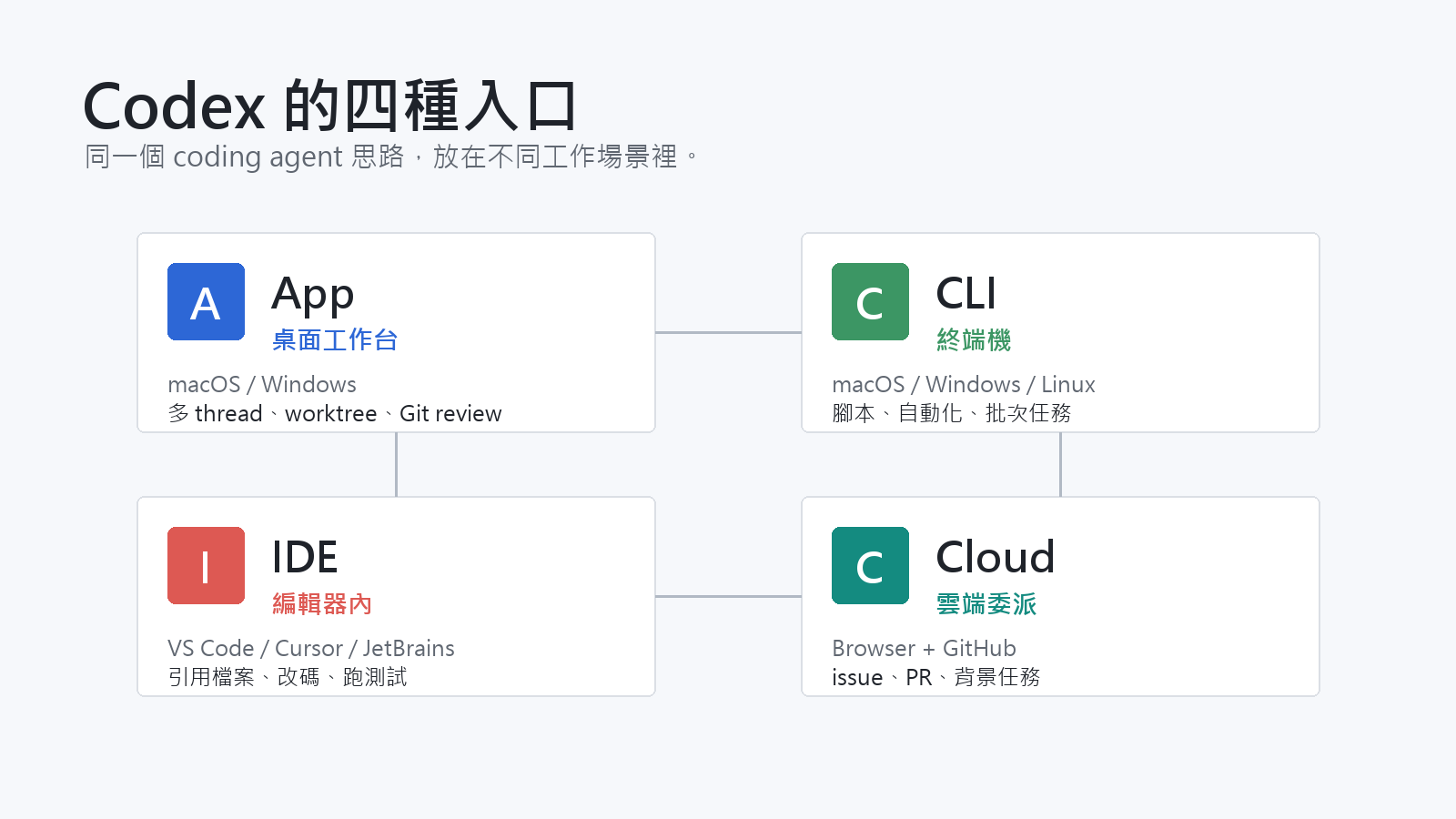Click the teal "C" icon beside Cloud
Viewport: 1456px width, 819px height.
(870, 565)
